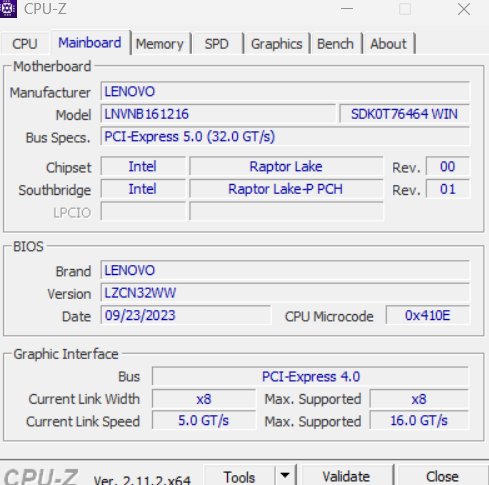The height and width of the screenshot is (485, 489).
Task: Go to the SPD tab
Action: click(x=217, y=44)
